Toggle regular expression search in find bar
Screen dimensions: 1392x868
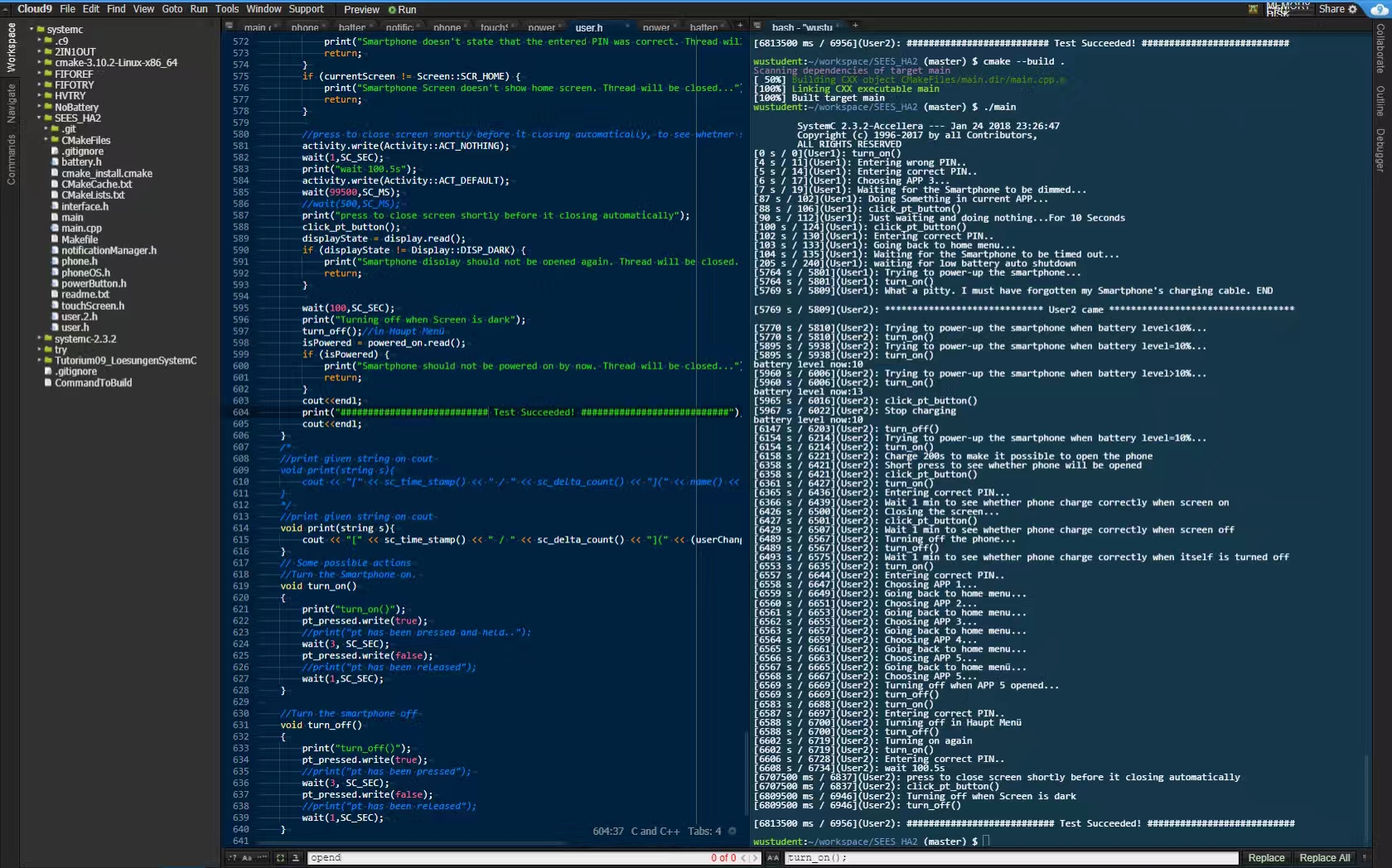click(x=232, y=858)
